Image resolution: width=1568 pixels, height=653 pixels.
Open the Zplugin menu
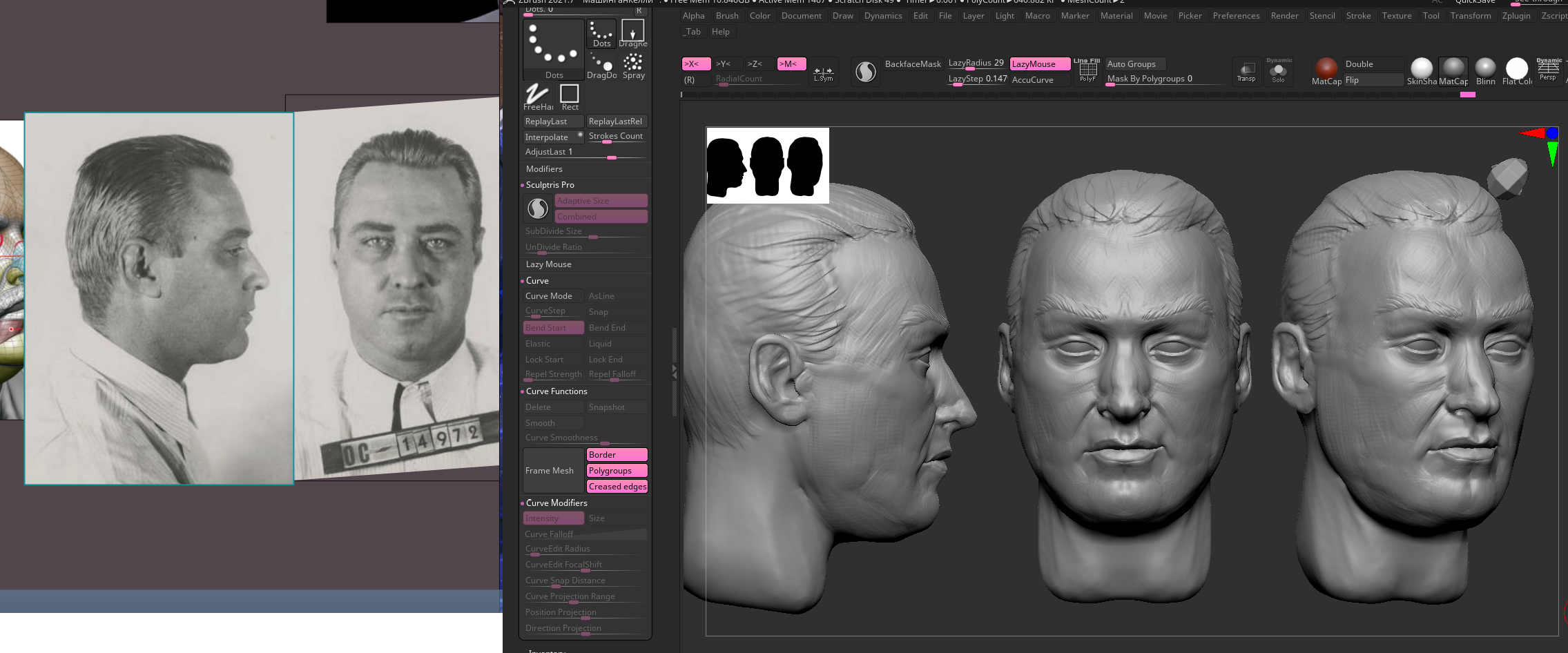coord(1516,16)
